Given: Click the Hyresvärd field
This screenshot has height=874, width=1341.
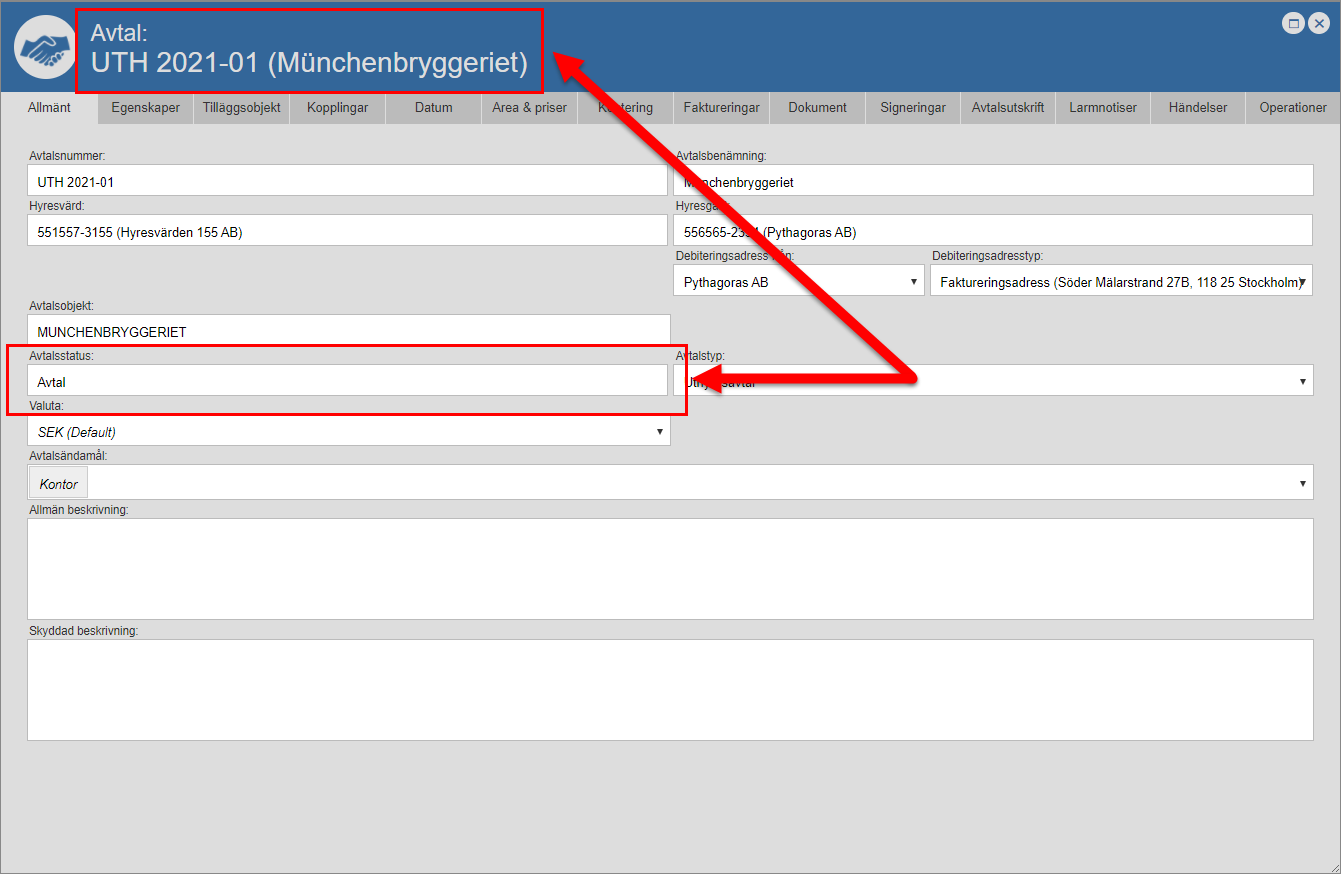Looking at the screenshot, I should point(347,232).
